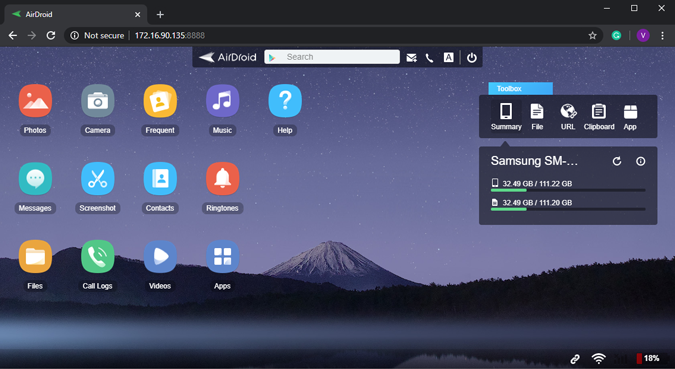Open the Videos app icon
675x369 pixels.
point(160,257)
